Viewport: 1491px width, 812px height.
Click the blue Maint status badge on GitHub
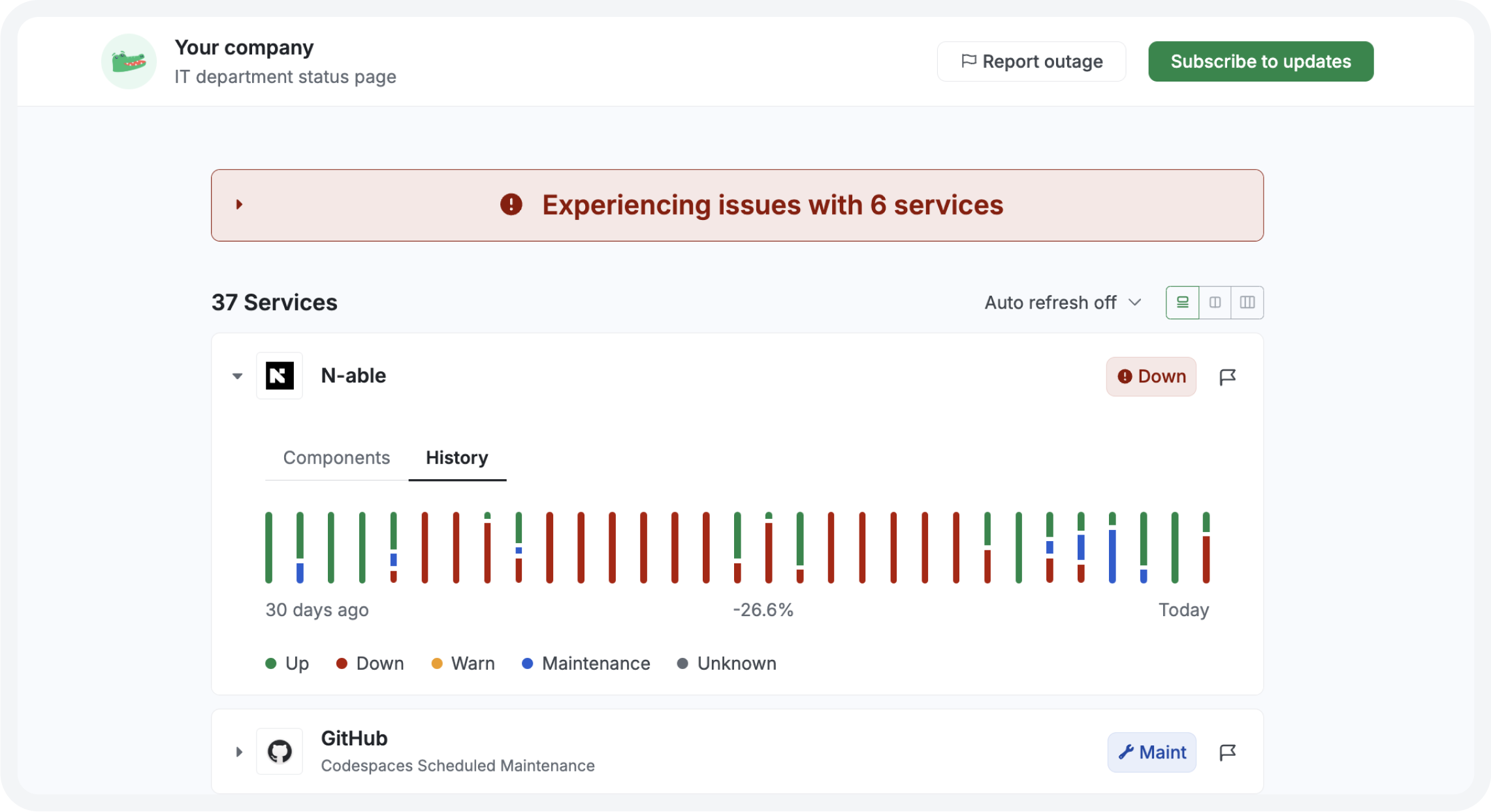point(1151,752)
